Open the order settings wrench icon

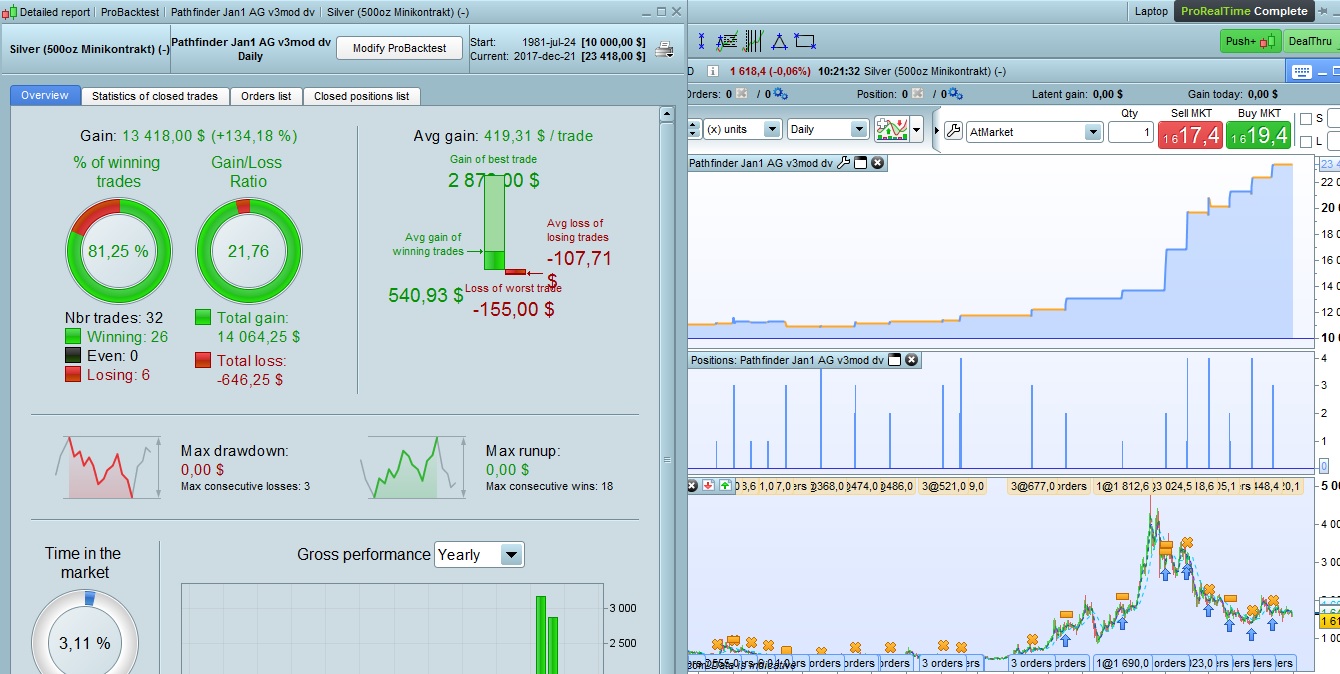tap(953, 131)
